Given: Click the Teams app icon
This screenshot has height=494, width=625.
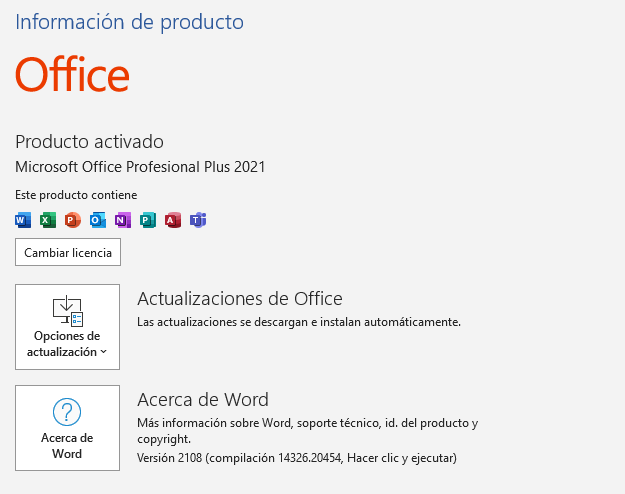Looking at the screenshot, I should point(198,220).
